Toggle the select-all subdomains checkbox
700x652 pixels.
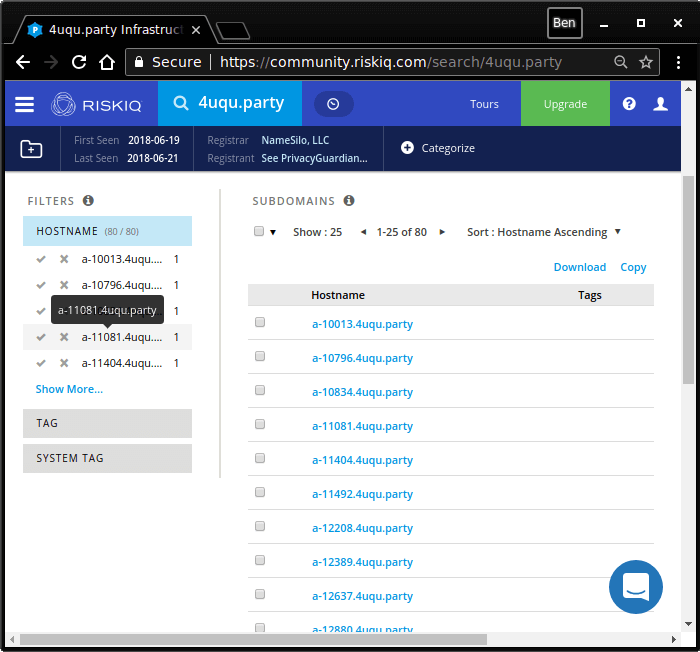point(259,231)
